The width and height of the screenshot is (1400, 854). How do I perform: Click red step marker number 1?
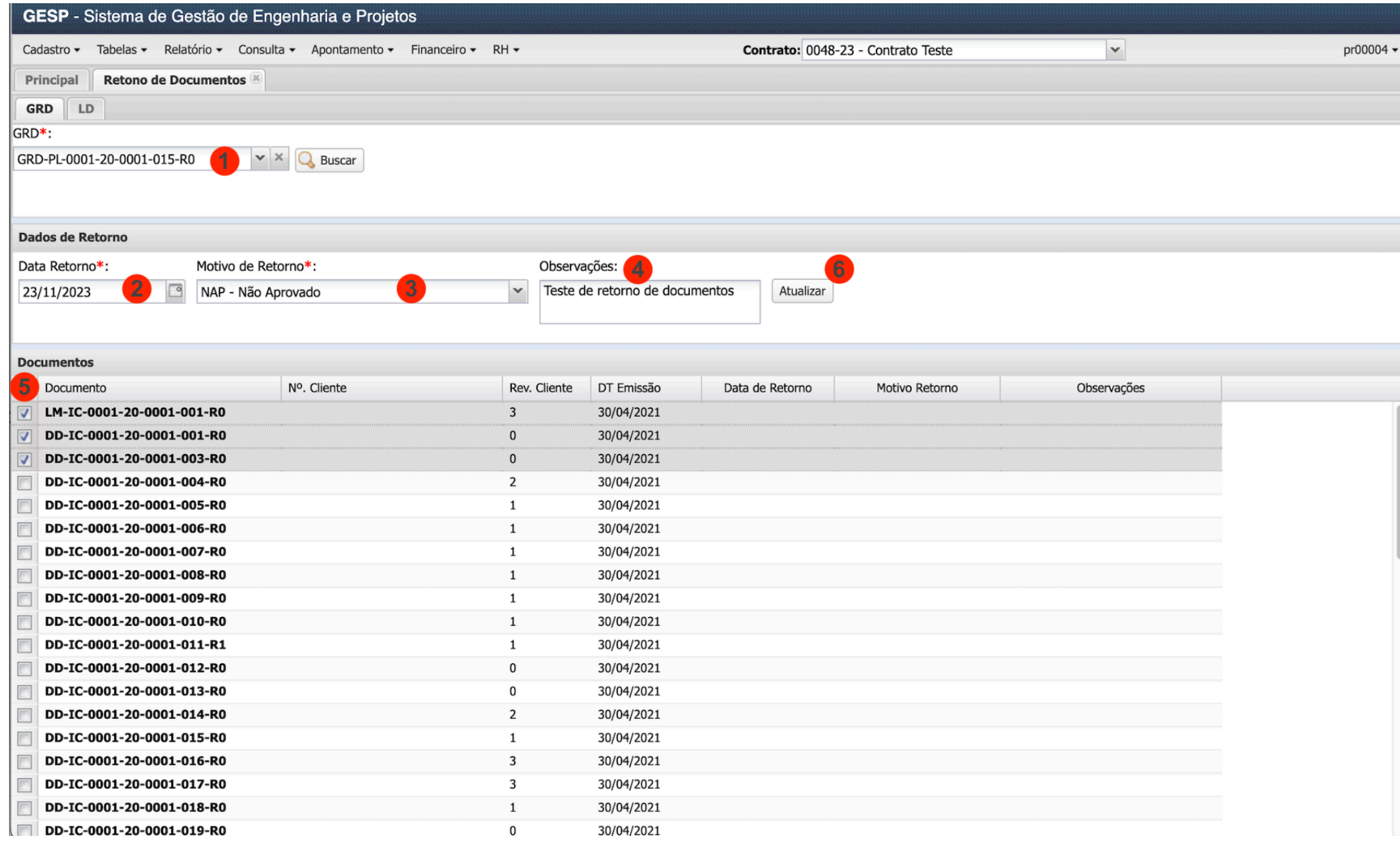point(224,160)
